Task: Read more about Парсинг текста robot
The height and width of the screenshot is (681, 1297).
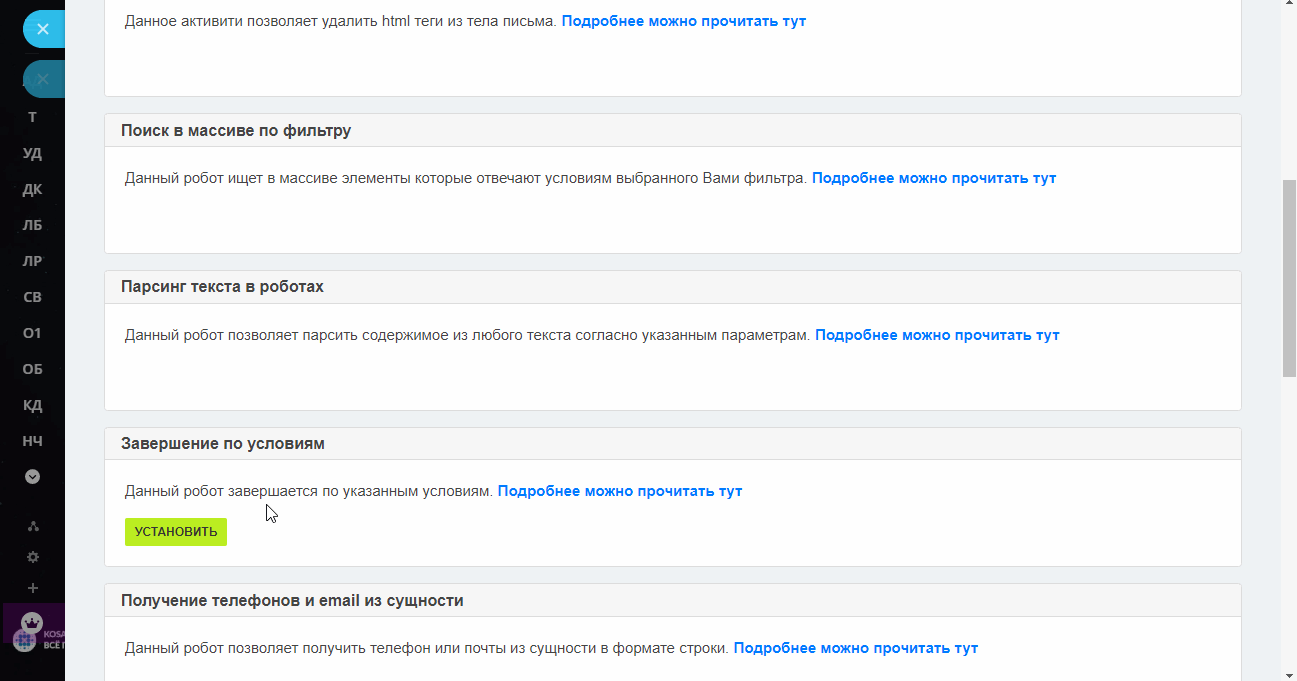Action: click(x=937, y=335)
